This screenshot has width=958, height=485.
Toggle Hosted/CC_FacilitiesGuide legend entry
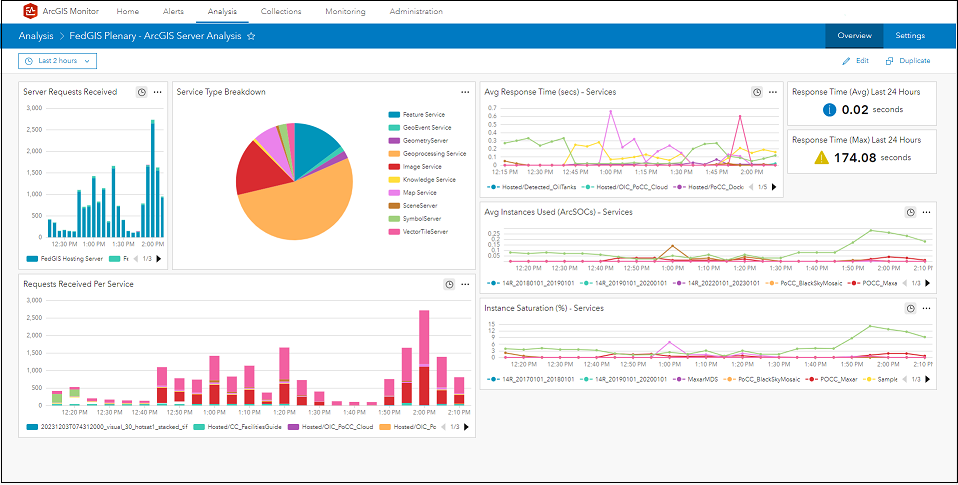click(237, 427)
